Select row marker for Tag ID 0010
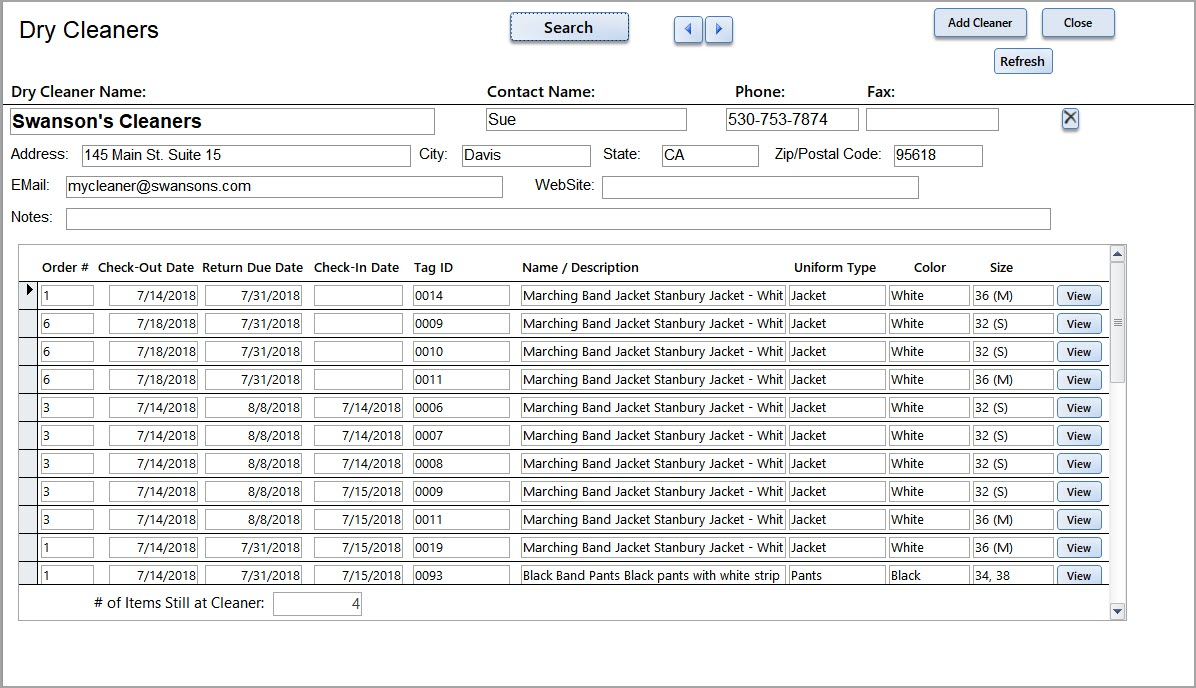The image size is (1196, 688). point(29,352)
